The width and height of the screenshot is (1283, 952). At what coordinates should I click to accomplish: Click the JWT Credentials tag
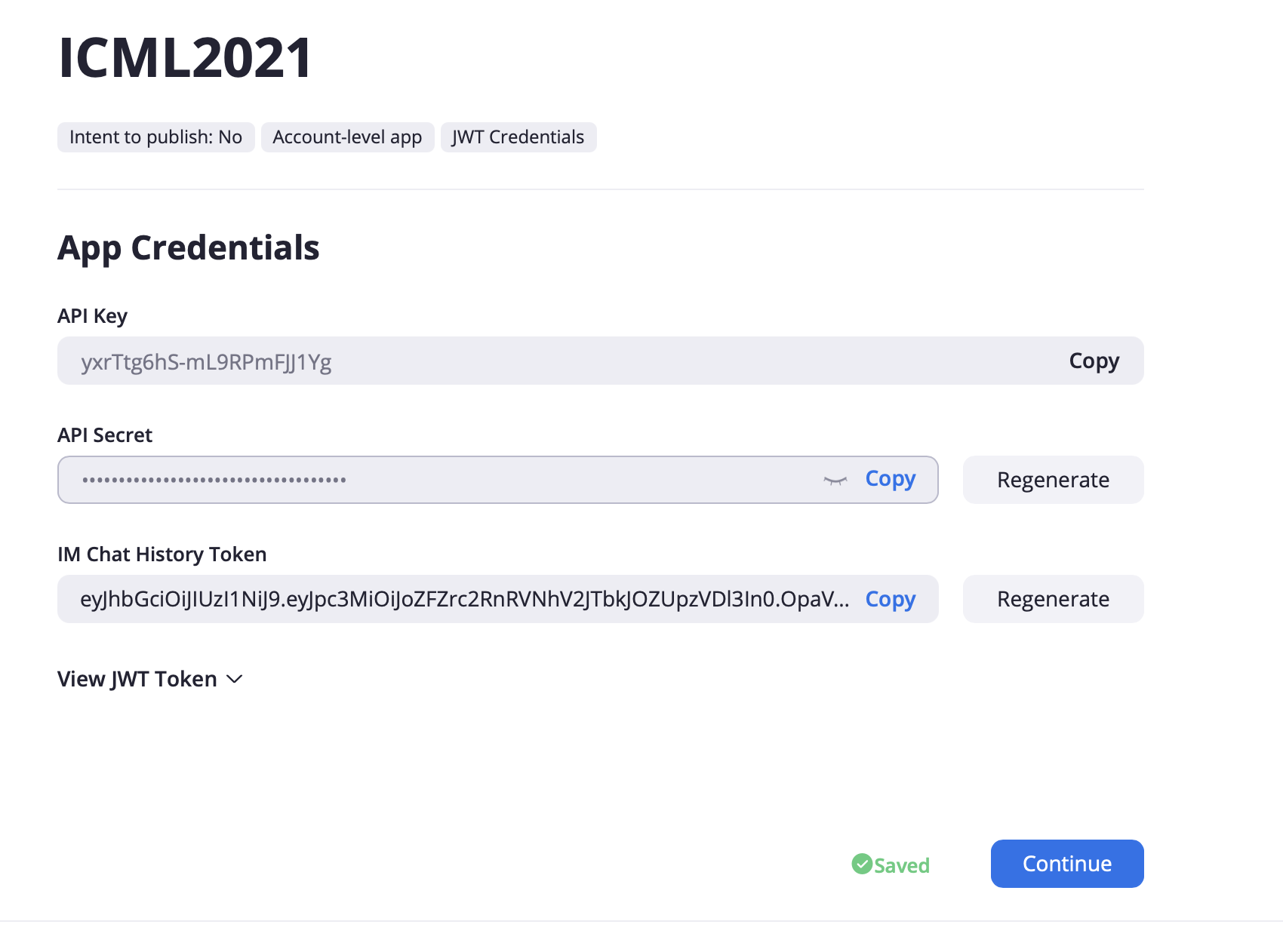518,137
